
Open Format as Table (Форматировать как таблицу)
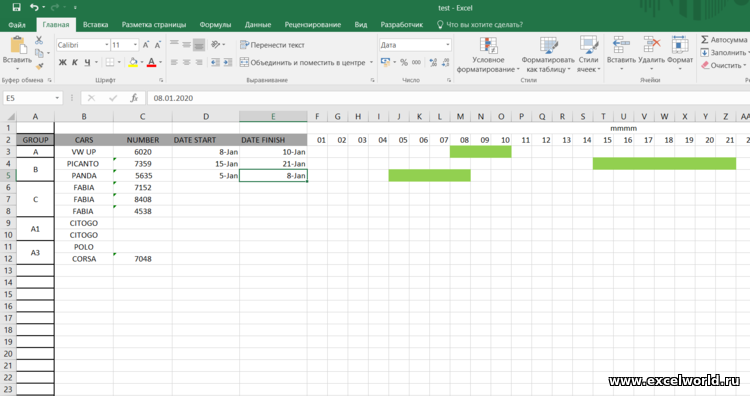tap(548, 55)
